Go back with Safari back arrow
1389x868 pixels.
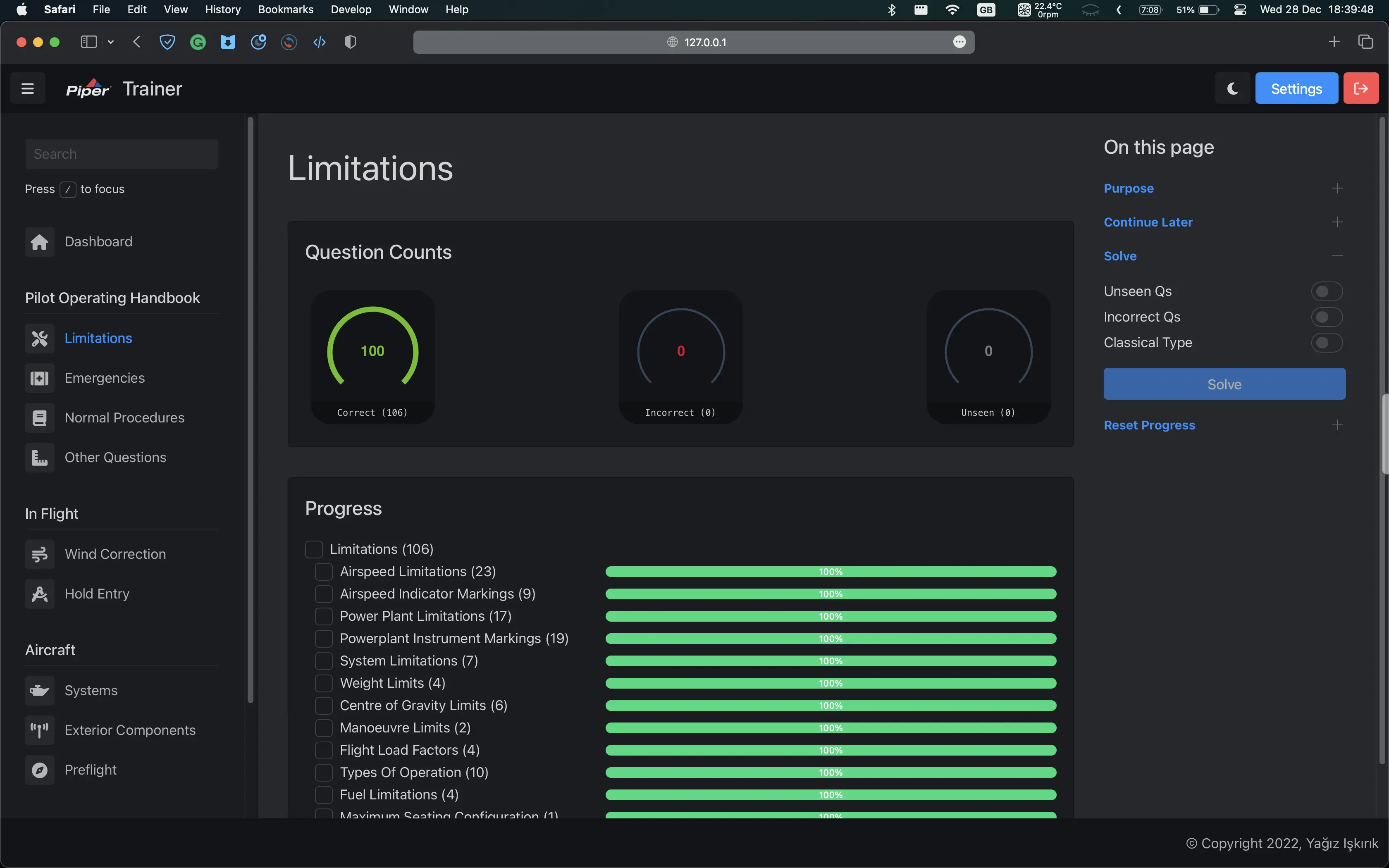point(136,42)
